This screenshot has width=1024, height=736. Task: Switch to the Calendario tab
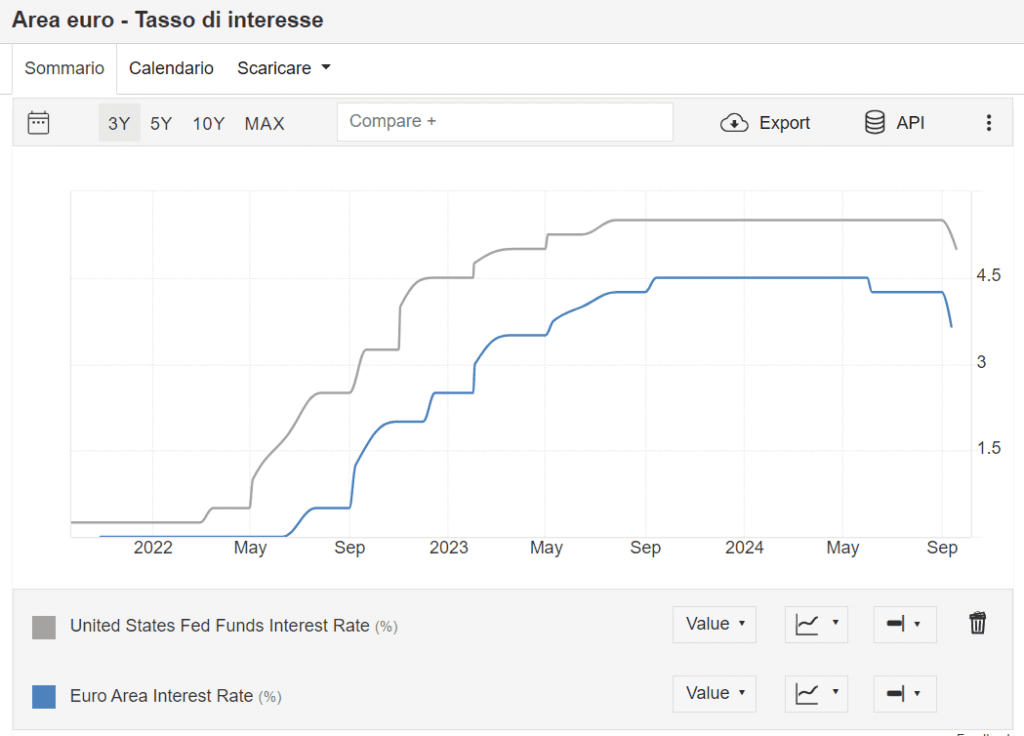pyautogui.click(x=171, y=68)
